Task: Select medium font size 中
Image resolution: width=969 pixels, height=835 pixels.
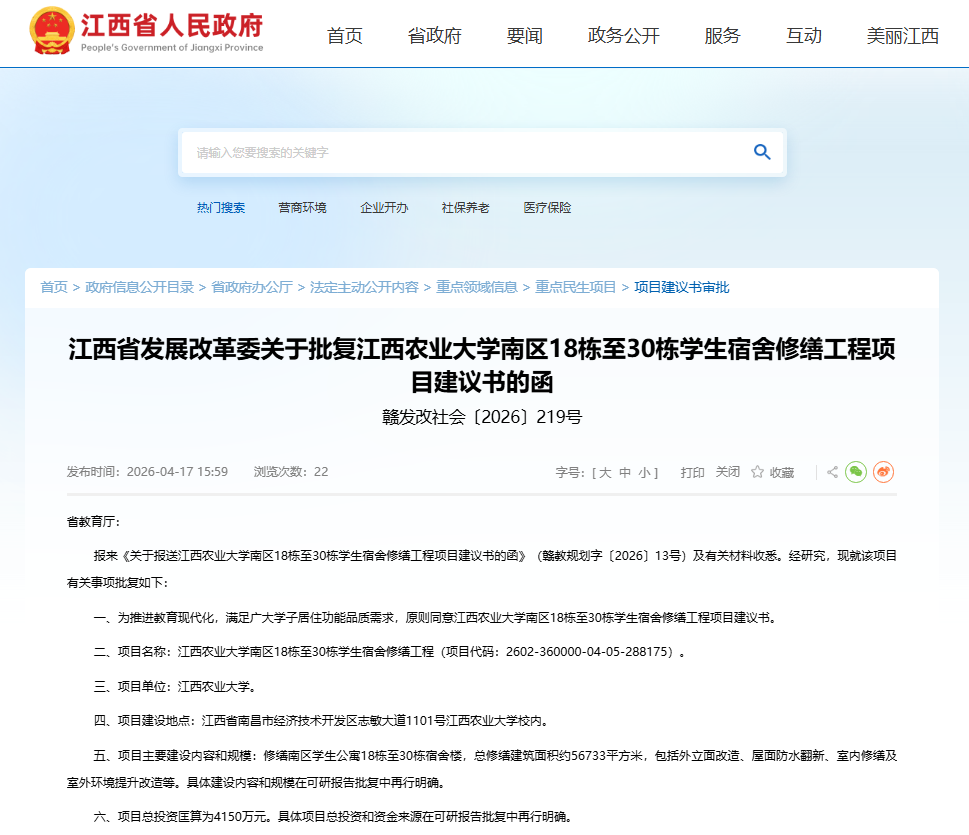Action: click(x=624, y=472)
